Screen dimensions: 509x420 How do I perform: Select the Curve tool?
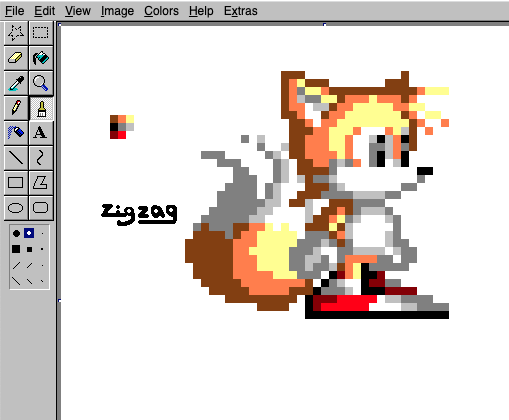[41, 158]
